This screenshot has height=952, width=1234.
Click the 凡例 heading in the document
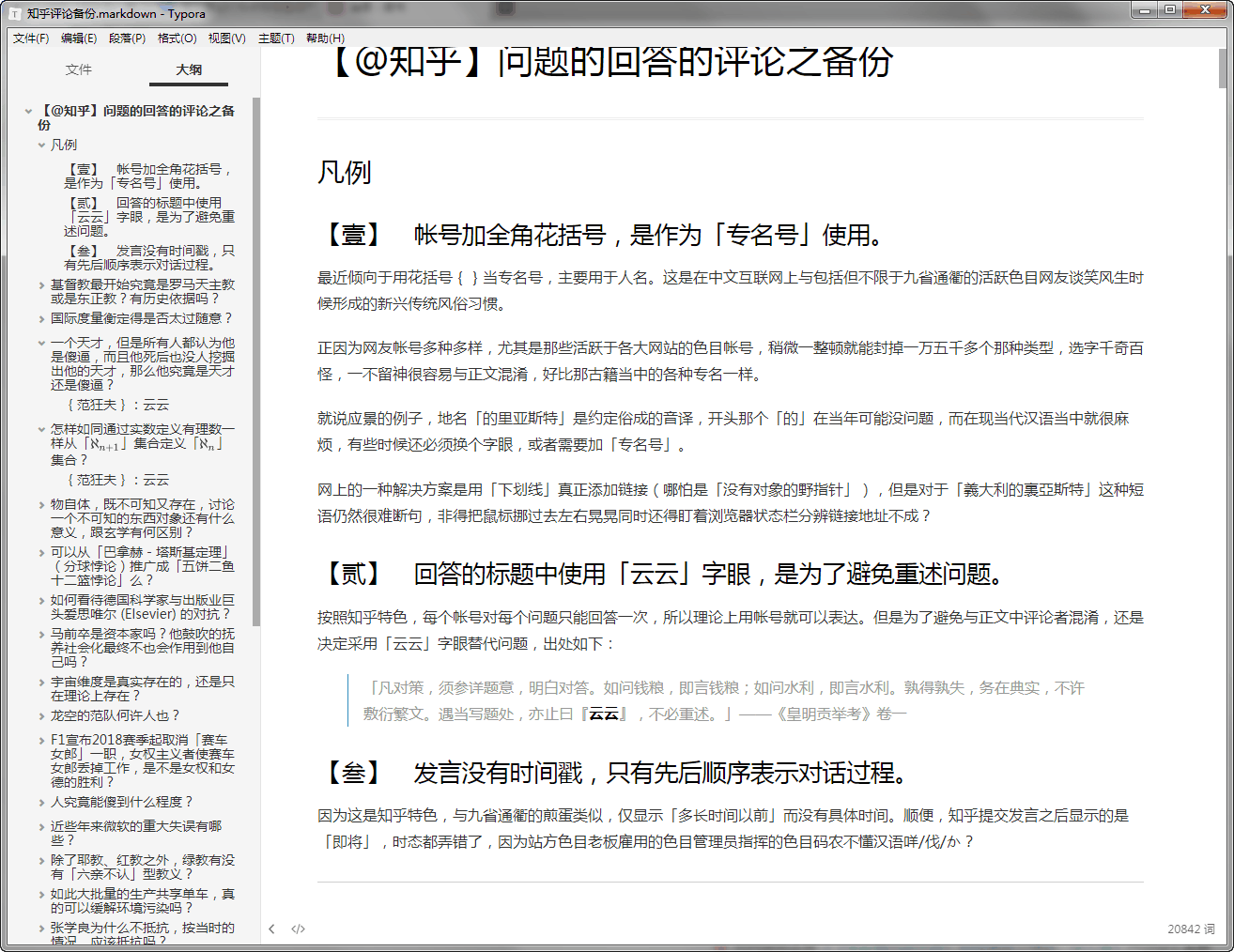(345, 173)
